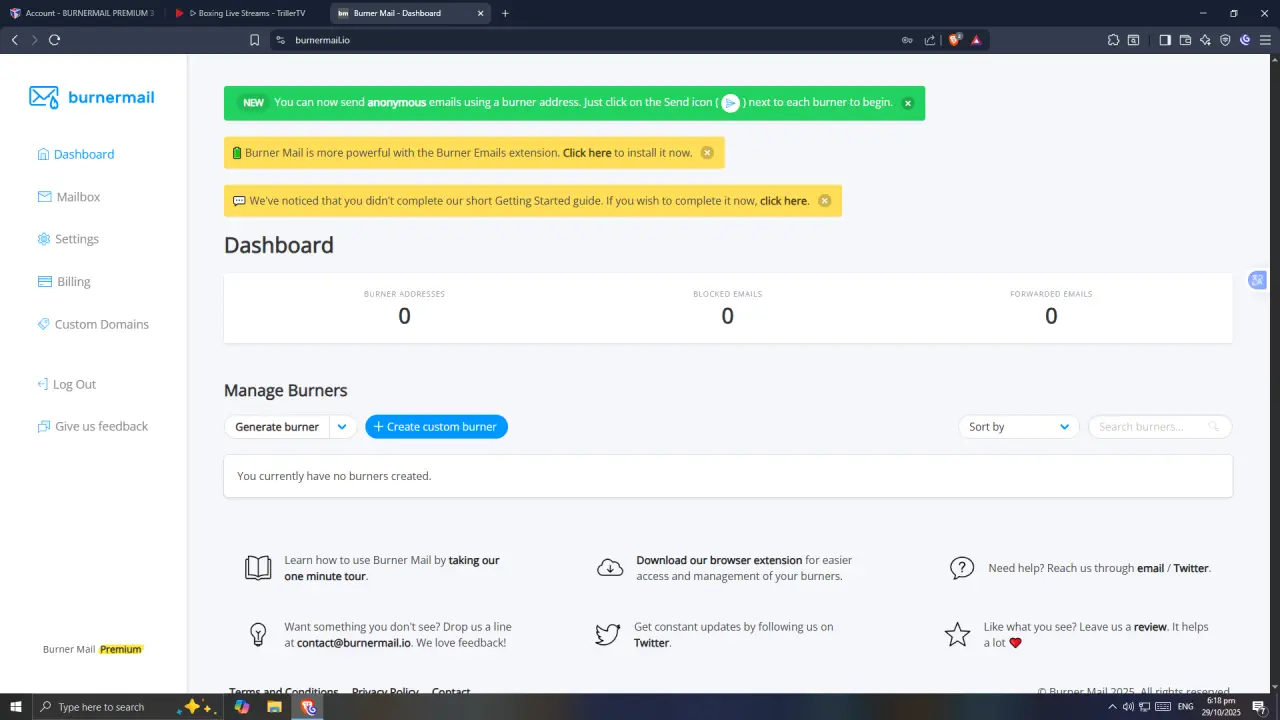Open the Windows notification center icon

1259,707
